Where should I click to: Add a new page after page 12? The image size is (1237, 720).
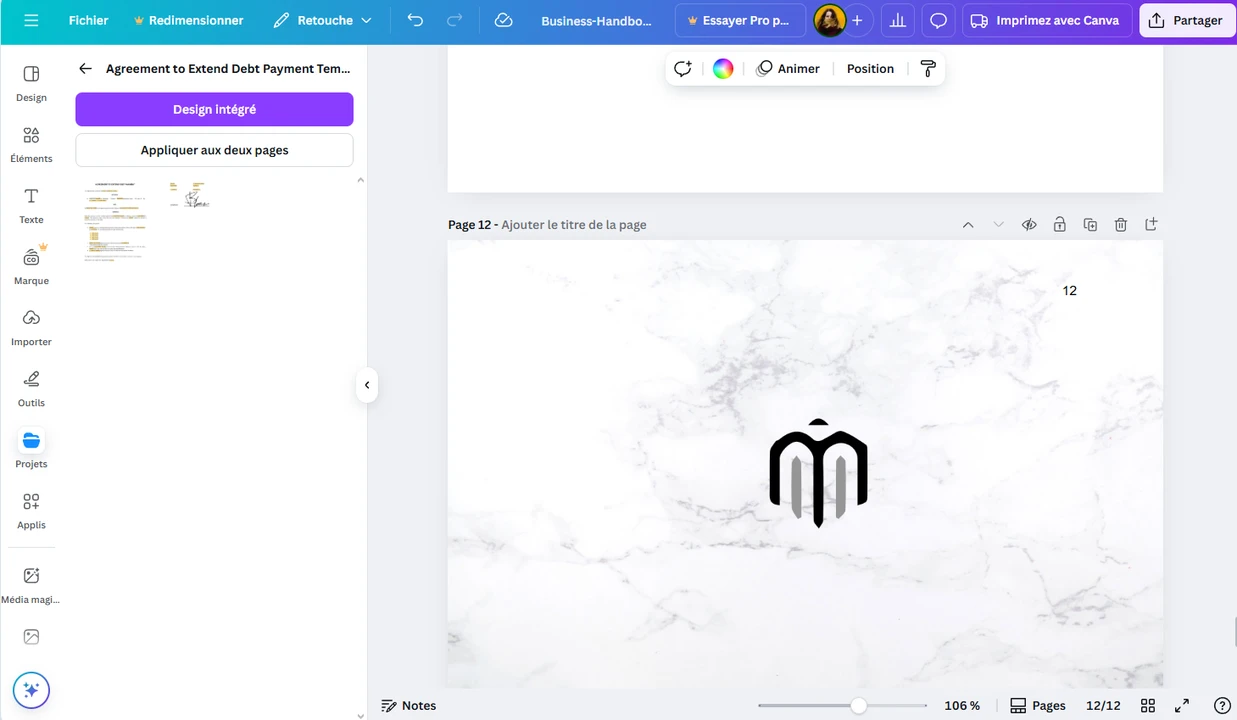1151,225
